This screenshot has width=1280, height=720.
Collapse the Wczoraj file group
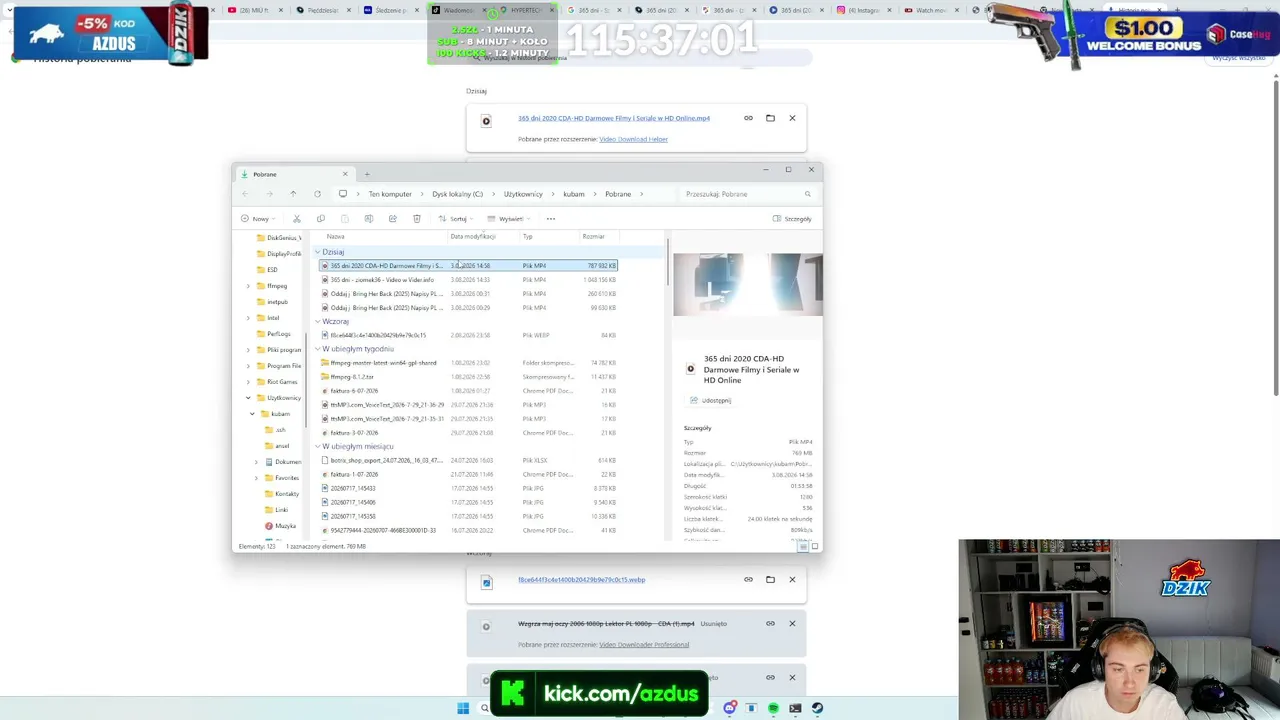(317, 321)
